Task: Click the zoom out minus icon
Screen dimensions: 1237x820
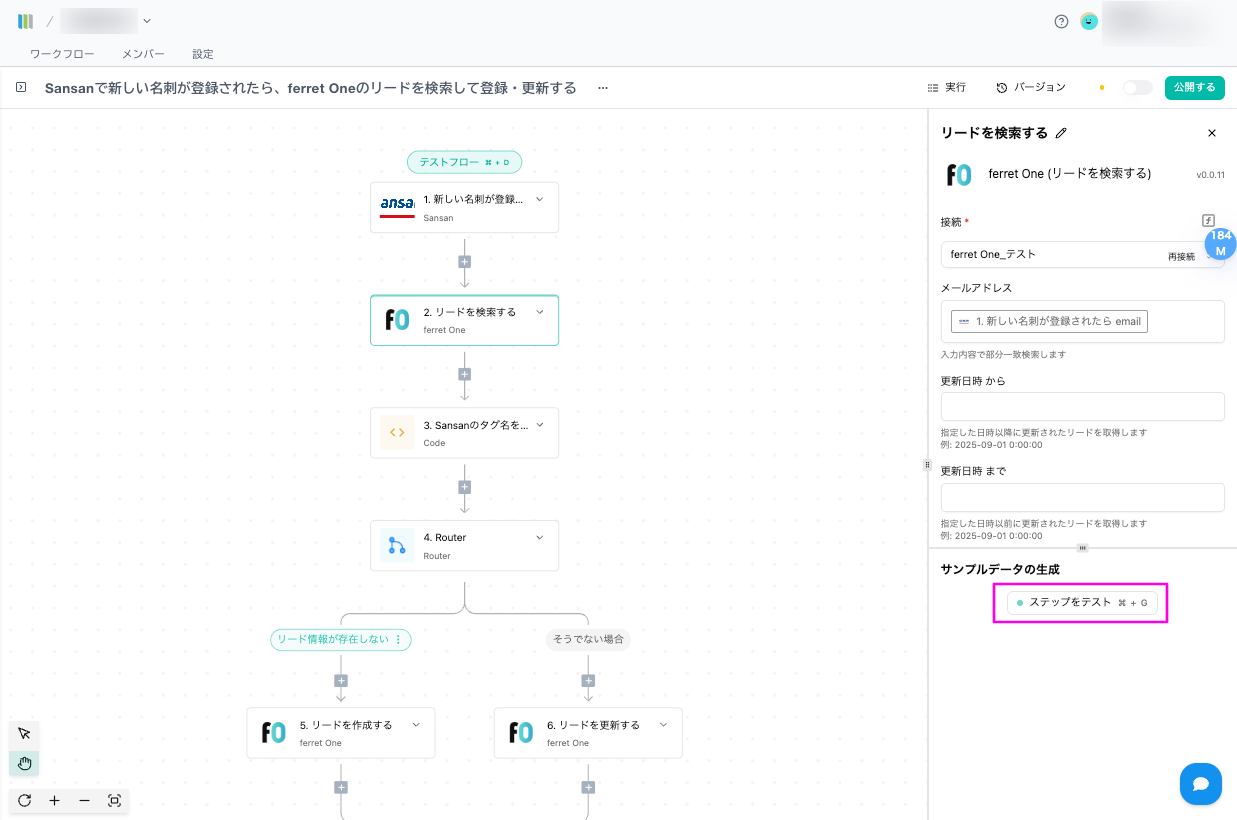Action: (x=84, y=801)
